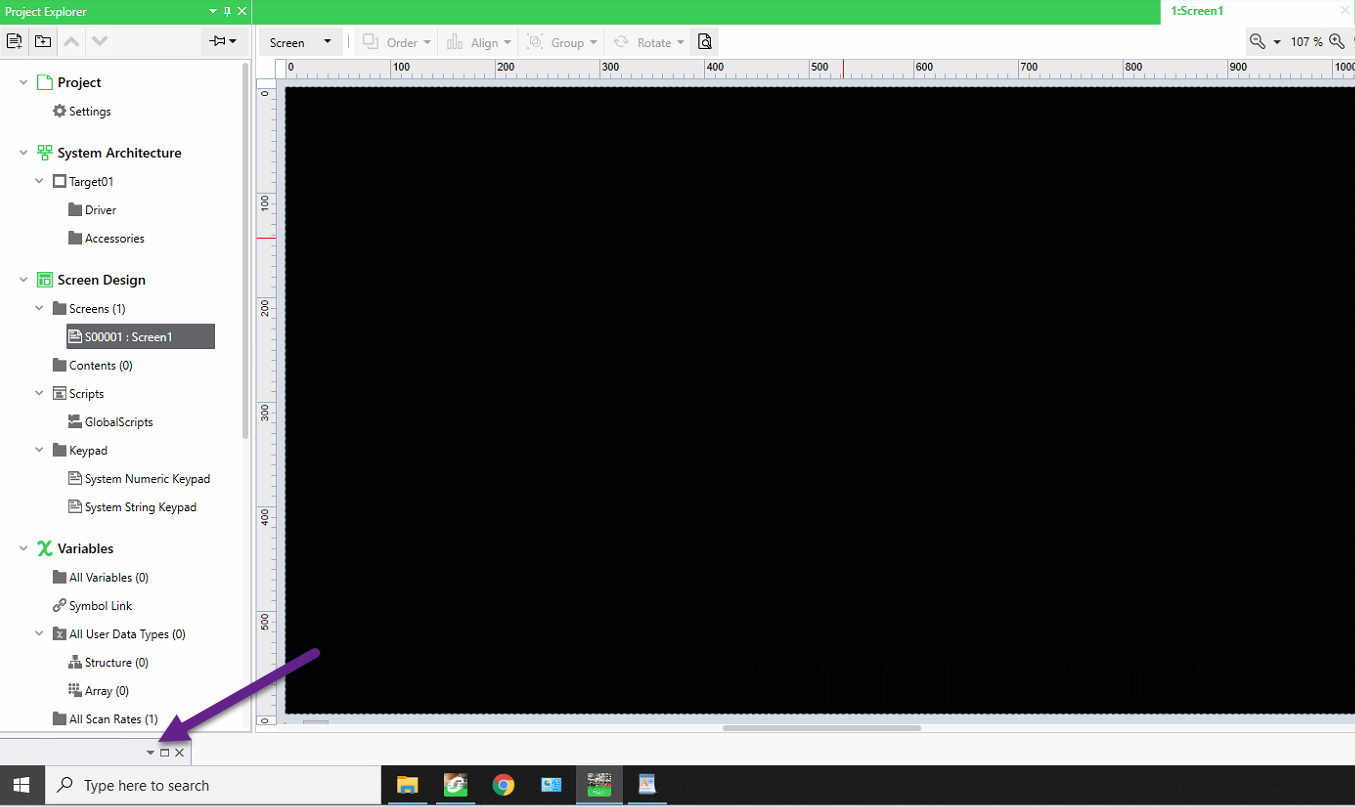The height and width of the screenshot is (807, 1355).
Task: Open the Rotate dropdown
Action: (x=649, y=42)
